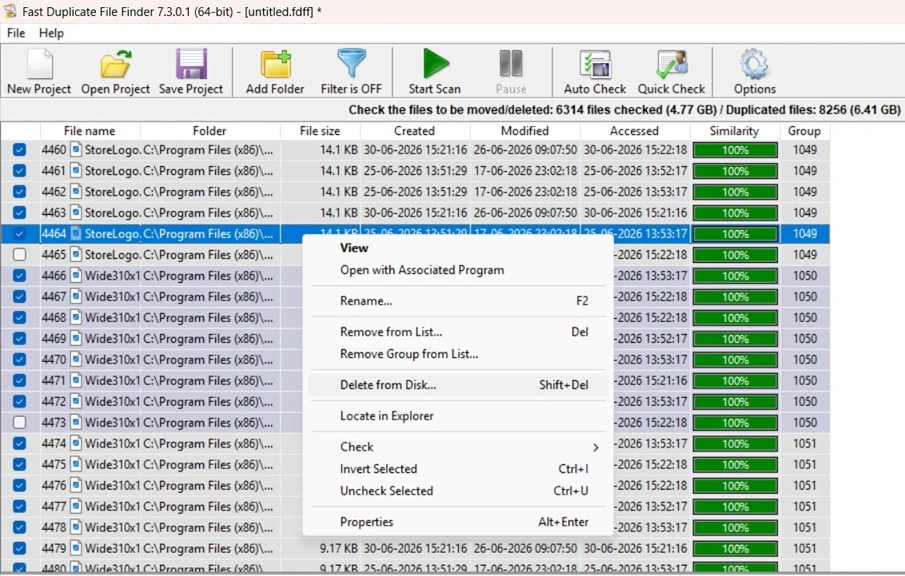Sort by Accessed column header

(x=635, y=131)
